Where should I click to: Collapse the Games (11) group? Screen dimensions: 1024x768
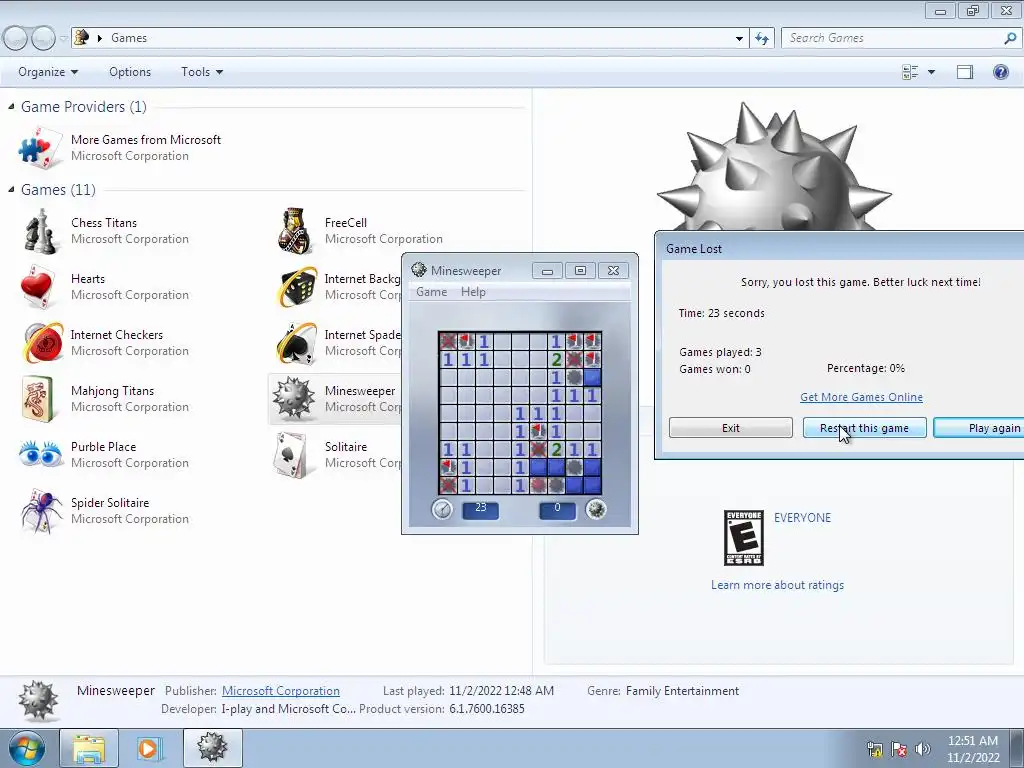coord(11,189)
